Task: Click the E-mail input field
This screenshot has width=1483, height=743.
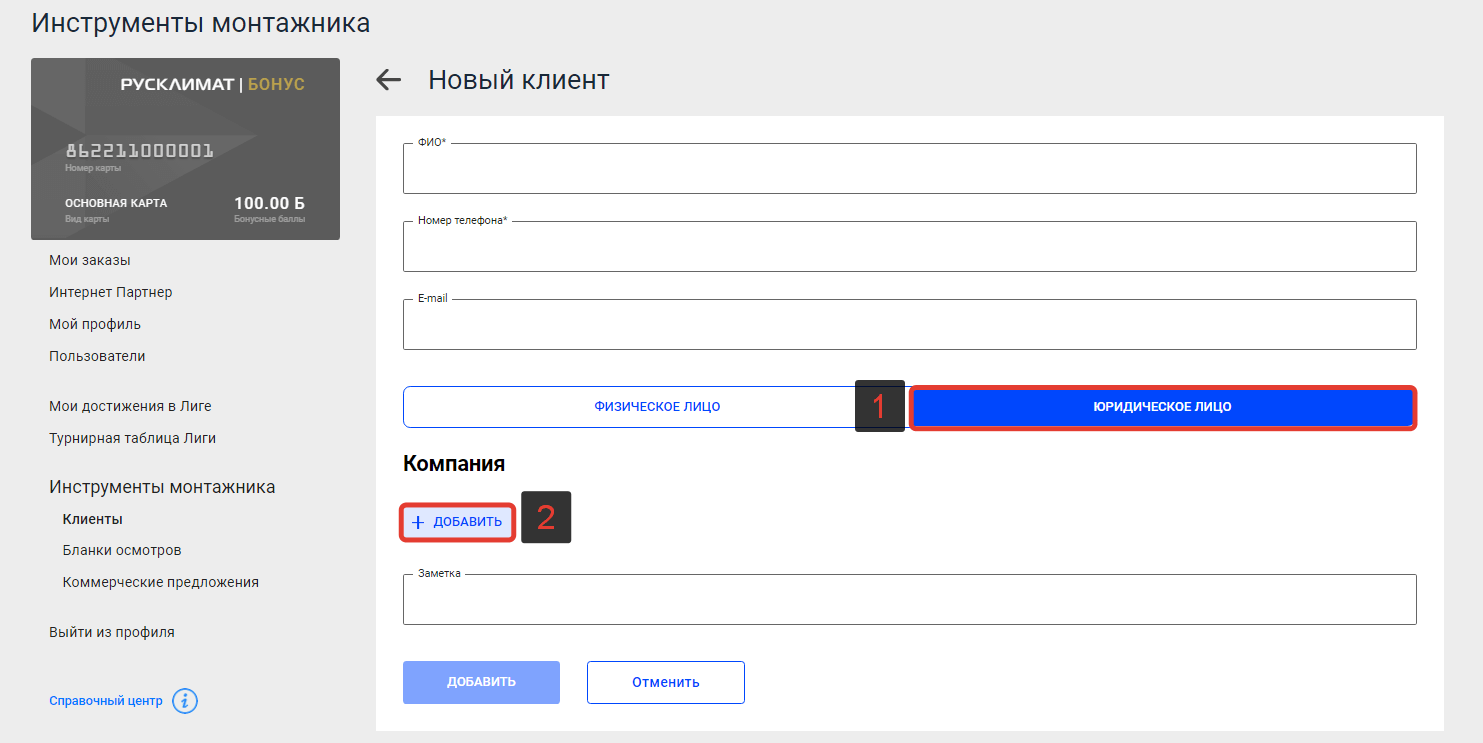Action: [x=910, y=324]
